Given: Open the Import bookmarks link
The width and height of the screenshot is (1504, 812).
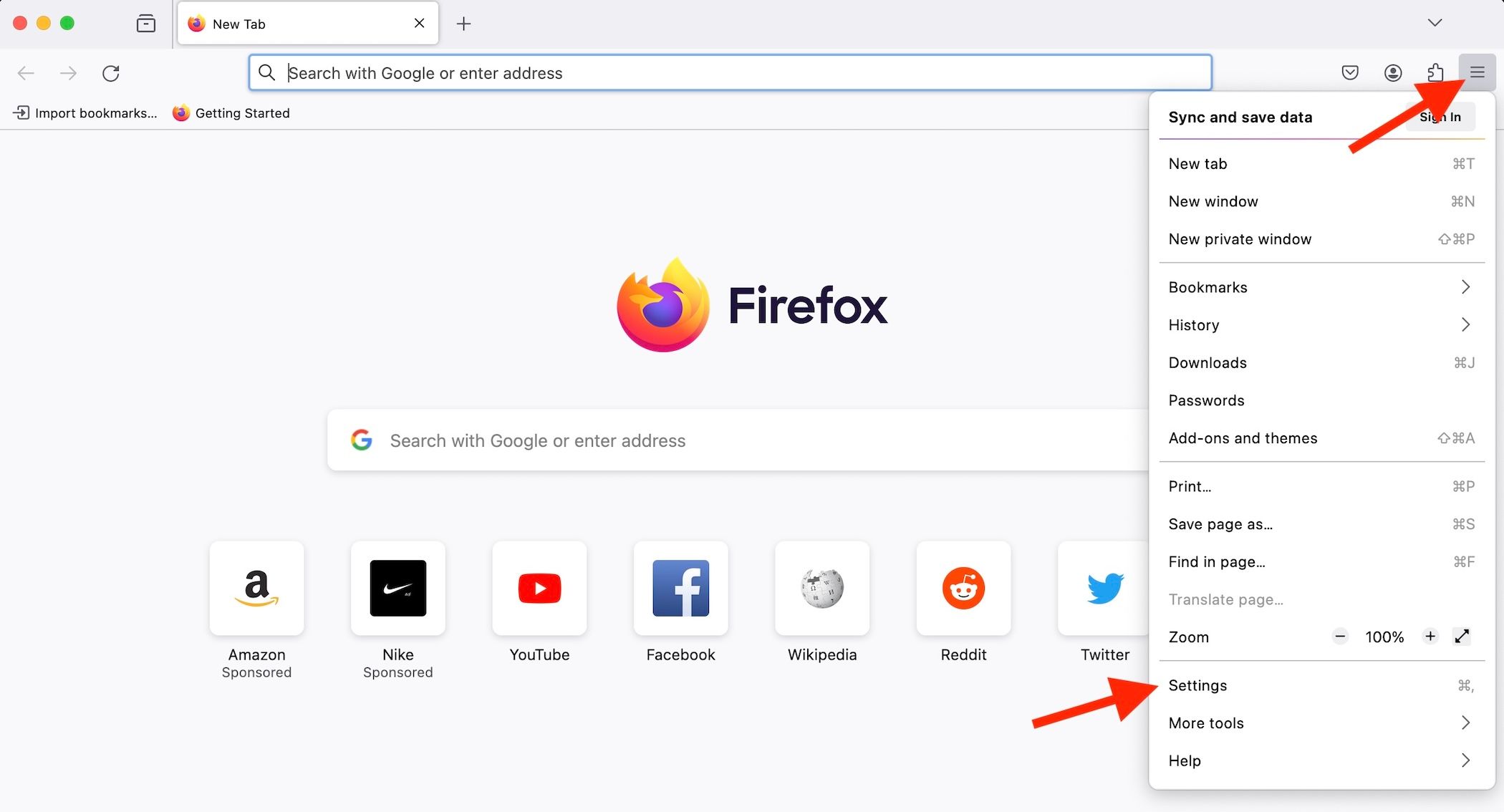Looking at the screenshot, I should (x=86, y=112).
